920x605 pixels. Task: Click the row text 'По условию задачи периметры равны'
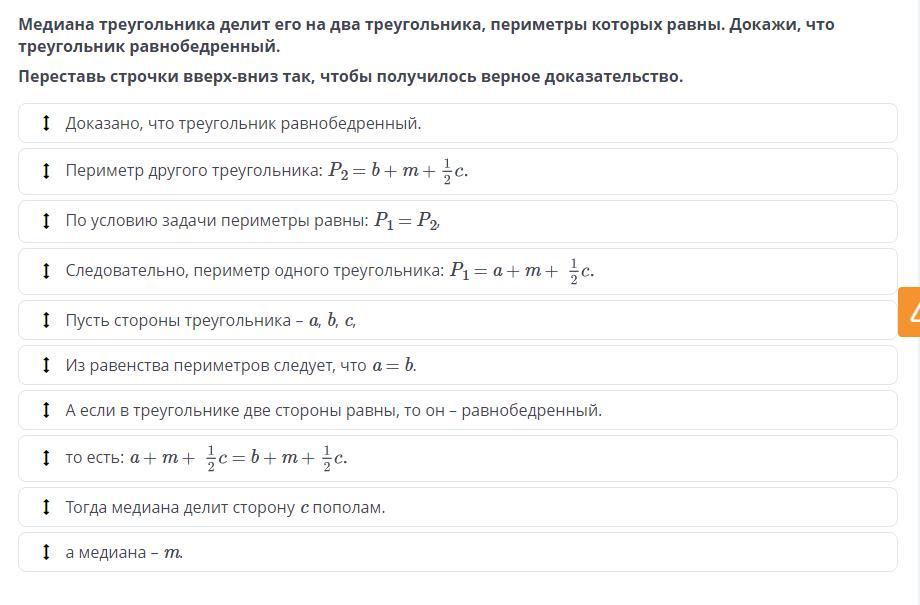(218, 221)
